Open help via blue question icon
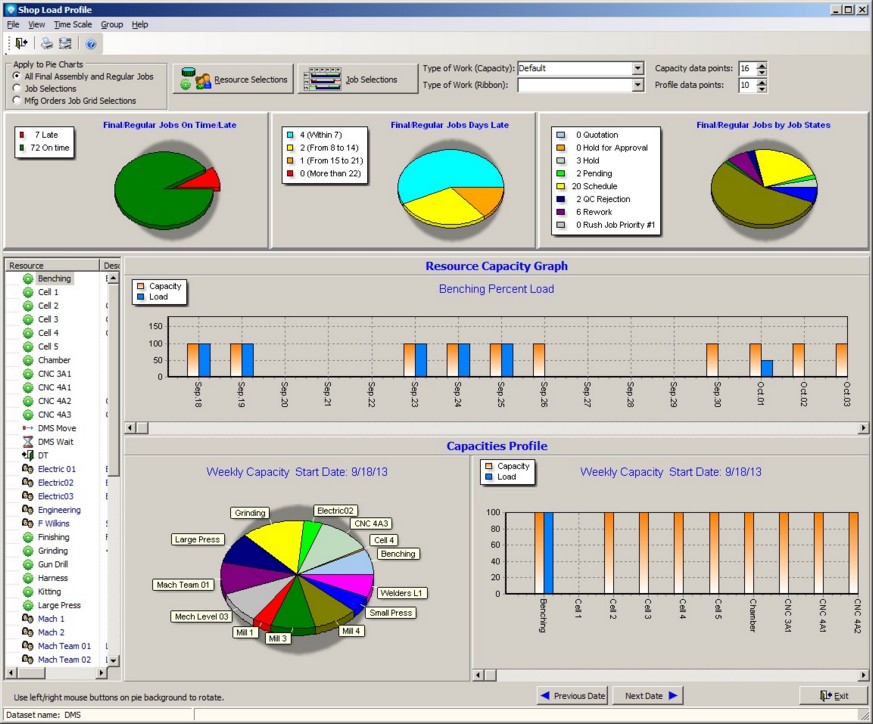873x724 pixels. click(x=90, y=43)
